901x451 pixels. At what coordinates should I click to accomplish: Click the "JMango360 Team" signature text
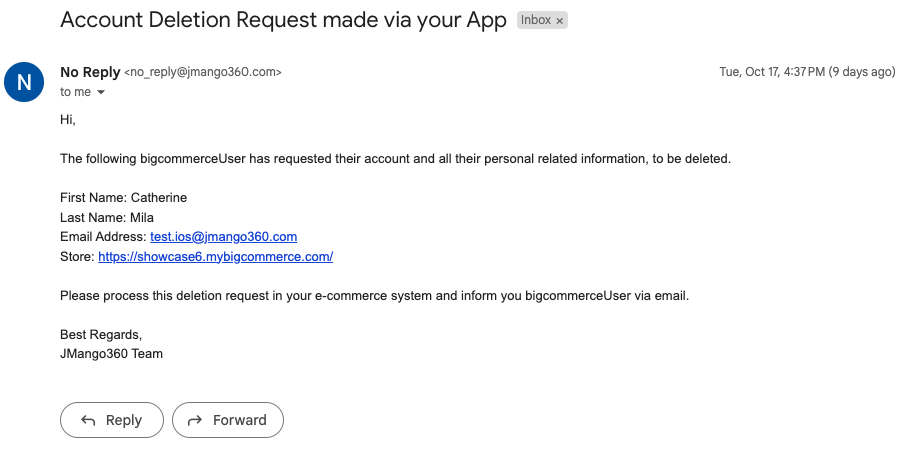point(111,353)
